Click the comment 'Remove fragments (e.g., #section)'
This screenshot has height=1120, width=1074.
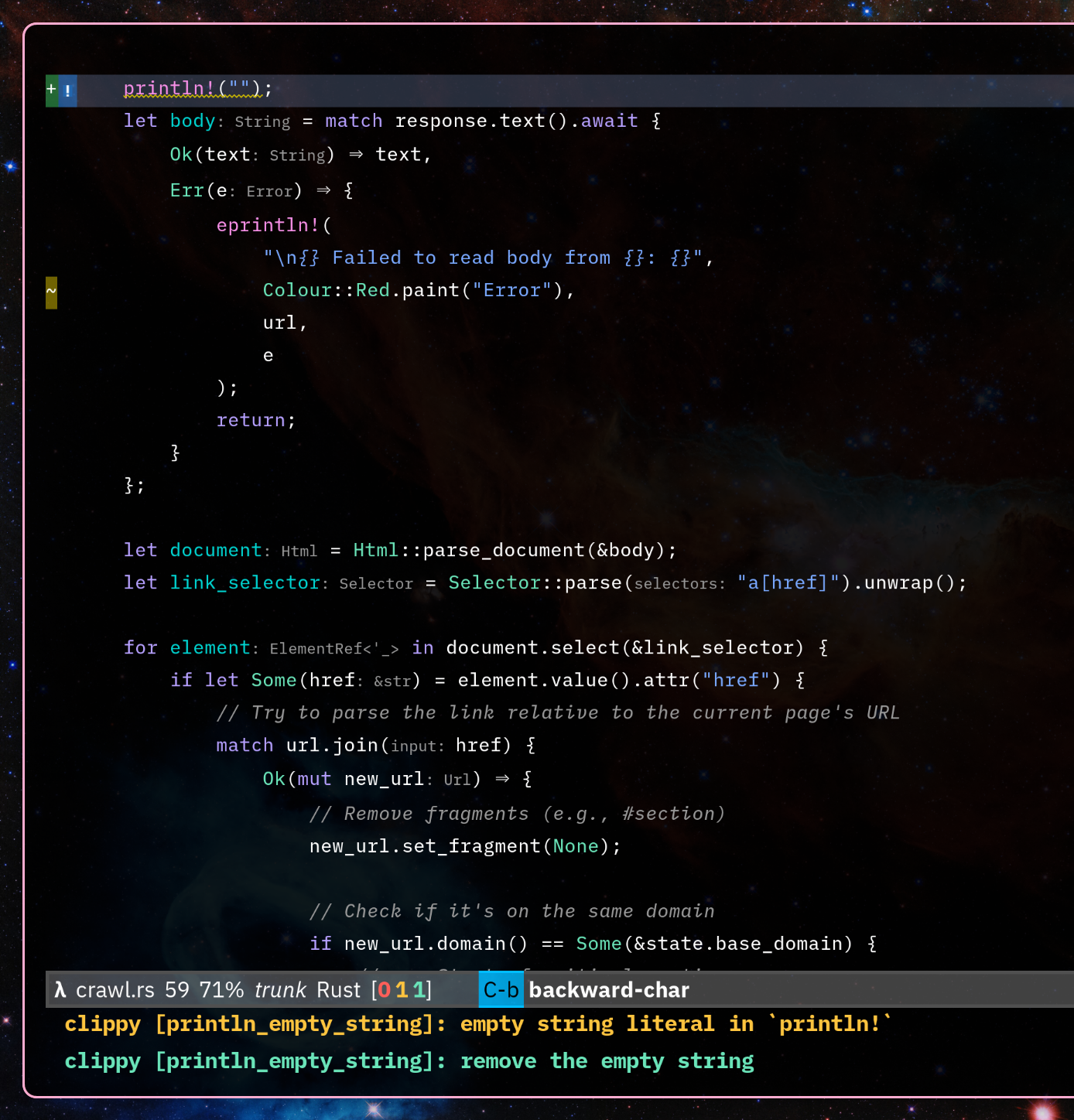(x=518, y=814)
